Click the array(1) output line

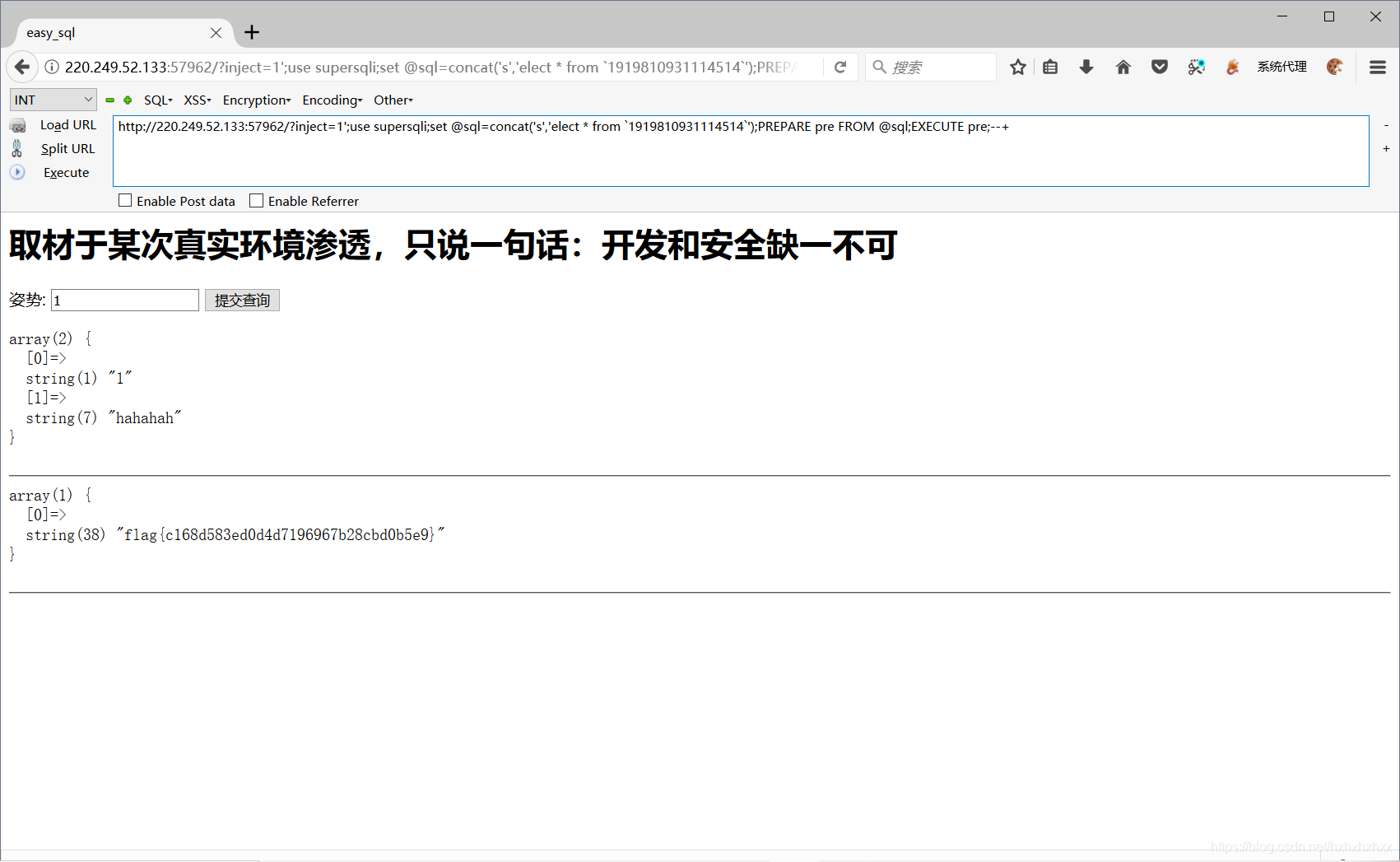point(50,496)
